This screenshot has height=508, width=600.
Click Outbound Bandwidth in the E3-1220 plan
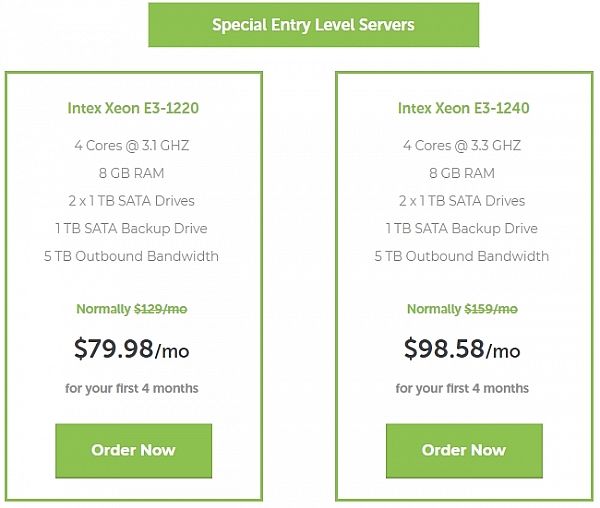pos(132,256)
